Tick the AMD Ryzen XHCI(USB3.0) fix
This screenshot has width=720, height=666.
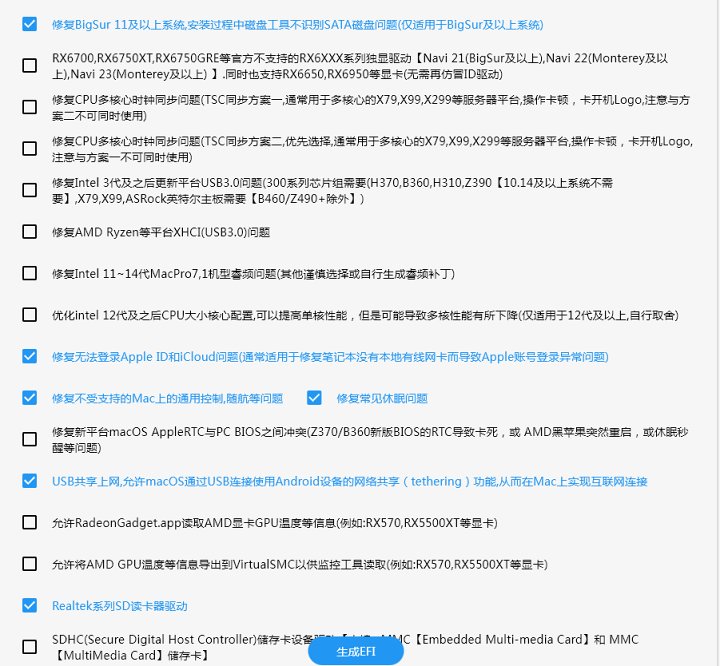[x=29, y=232]
